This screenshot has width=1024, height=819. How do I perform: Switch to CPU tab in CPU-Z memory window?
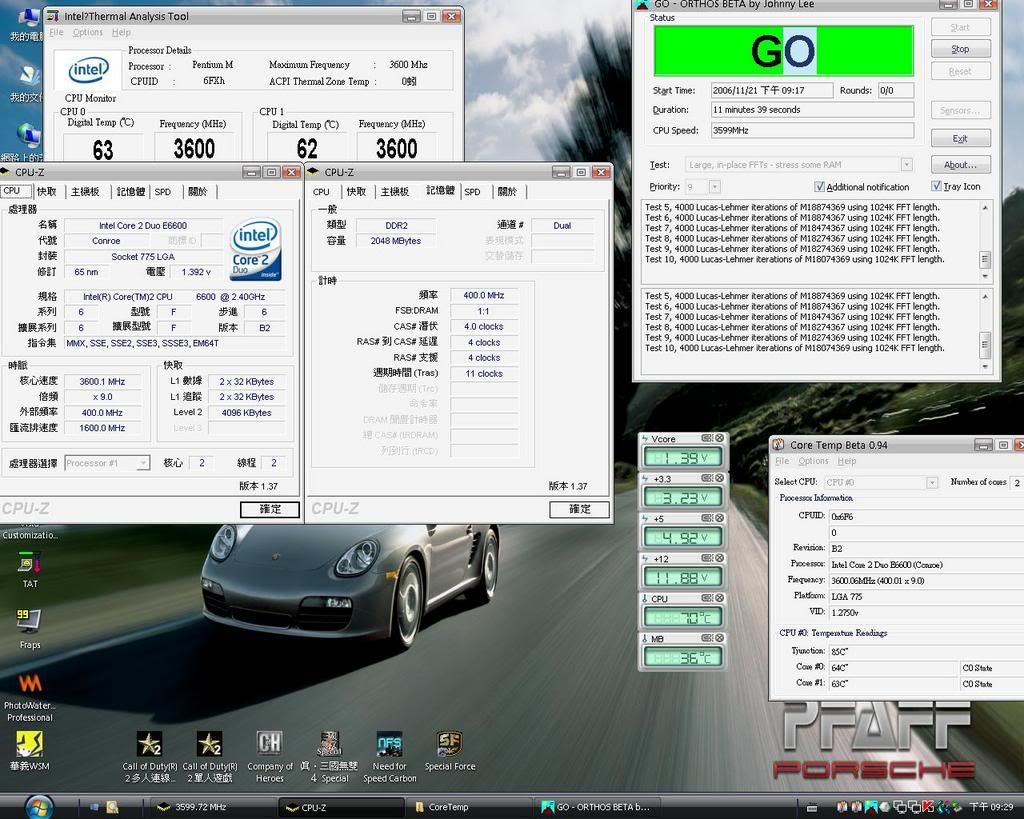(x=321, y=191)
